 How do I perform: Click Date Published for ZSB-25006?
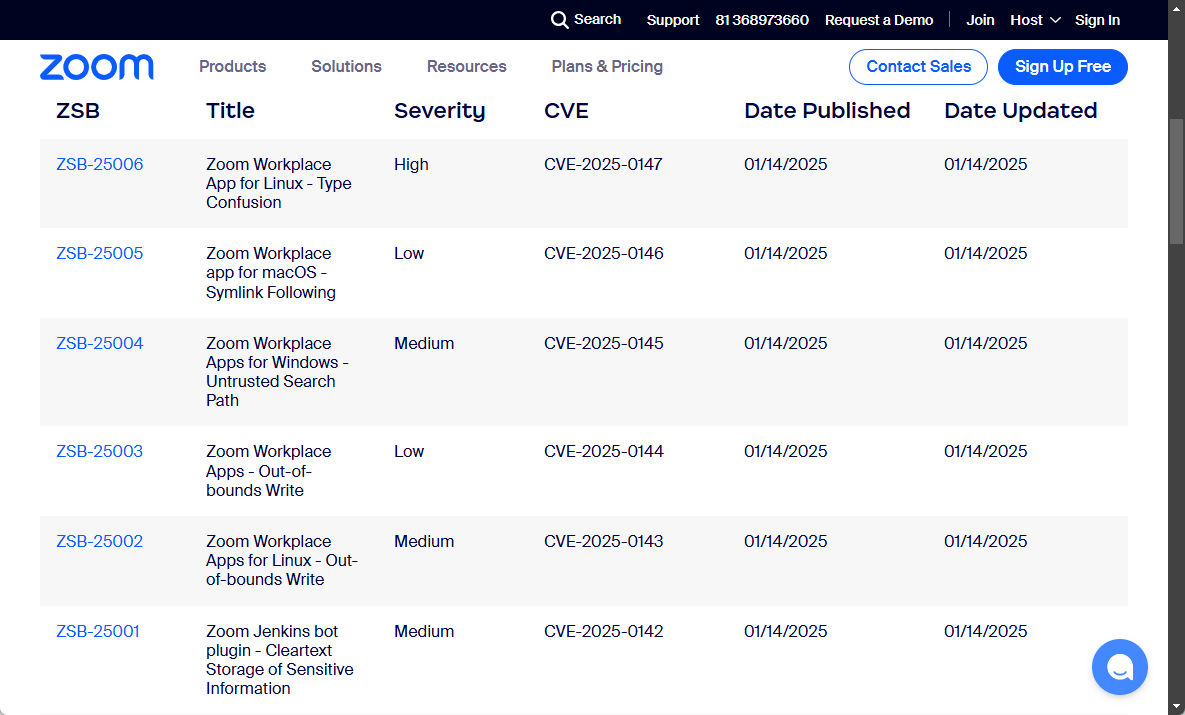786,164
